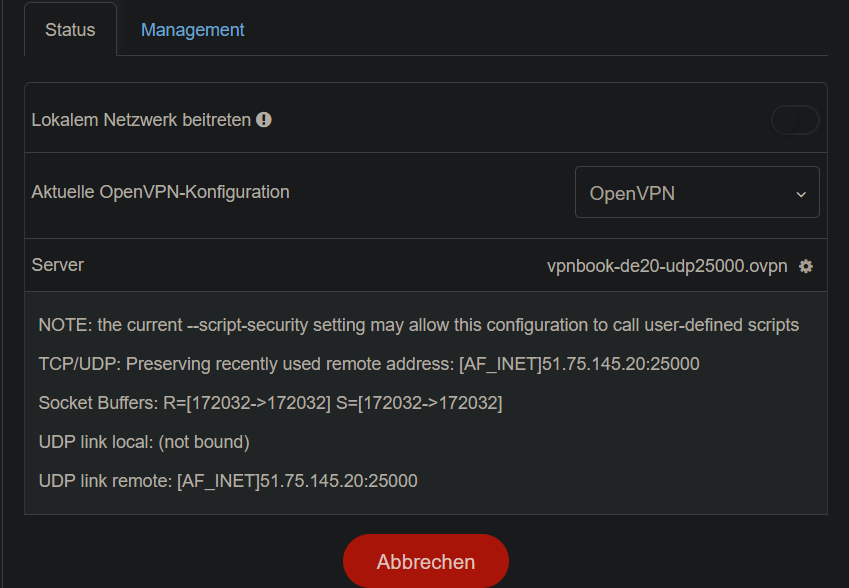Click the script-security NOTE log line
Image resolution: width=849 pixels, height=588 pixels.
[x=418, y=325]
